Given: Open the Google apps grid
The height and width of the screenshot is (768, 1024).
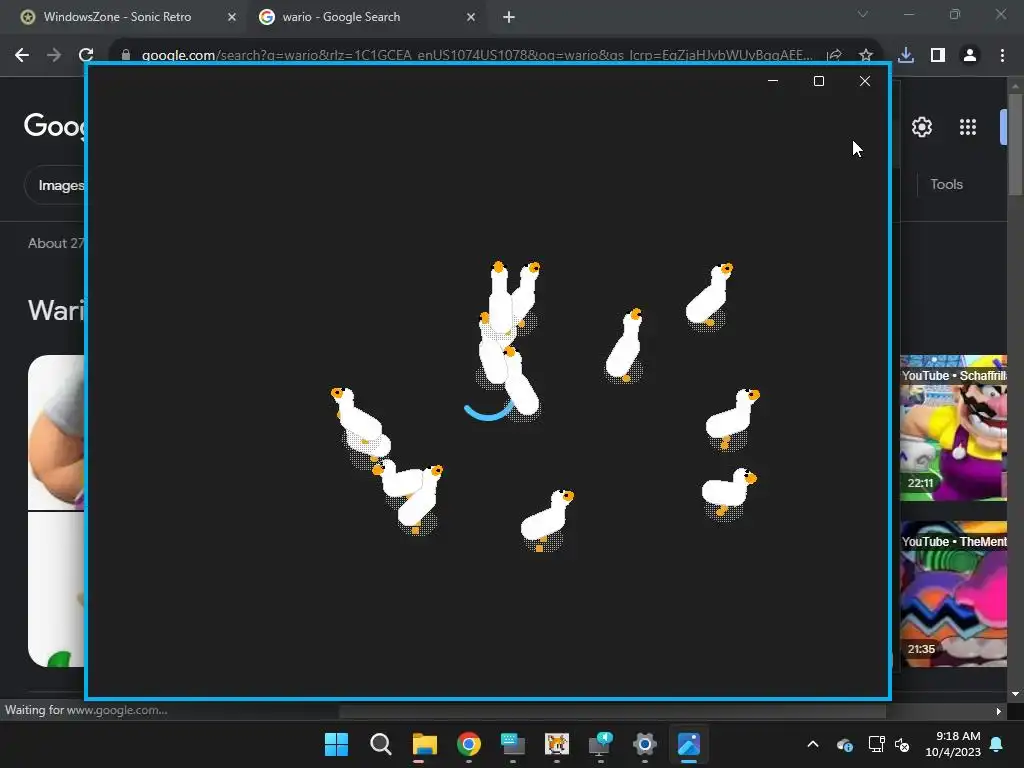Looking at the screenshot, I should [968, 127].
